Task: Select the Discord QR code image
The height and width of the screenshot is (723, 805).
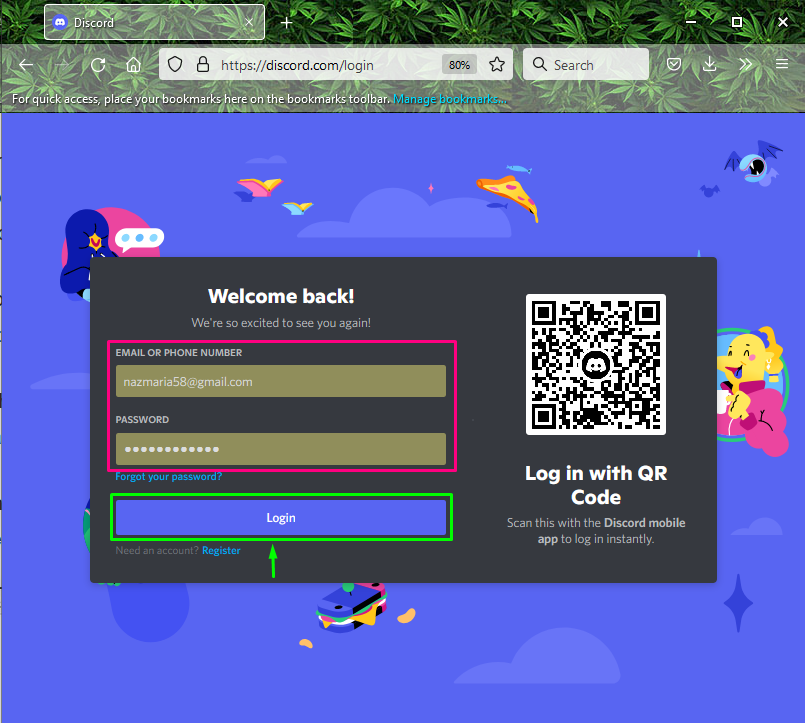Action: tap(596, 364)
